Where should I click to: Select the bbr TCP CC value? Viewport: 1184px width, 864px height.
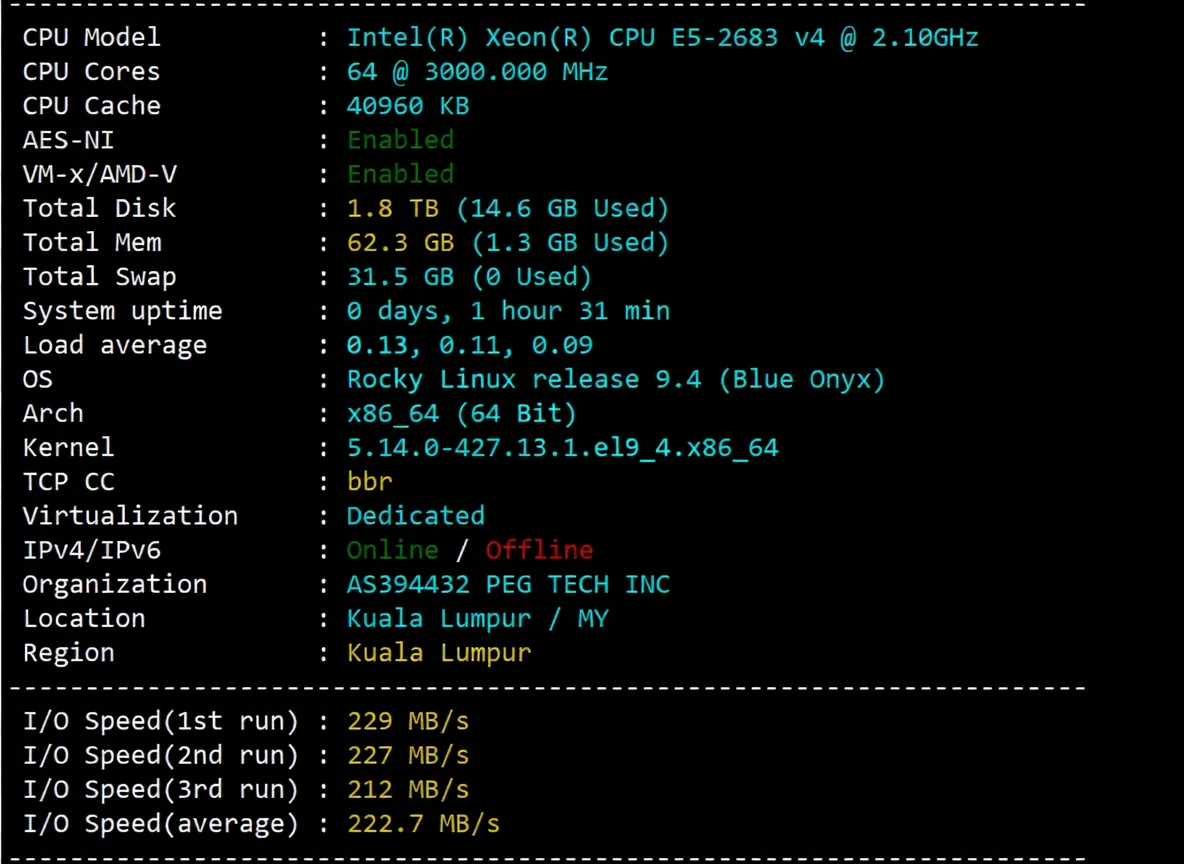pos(369,481)
